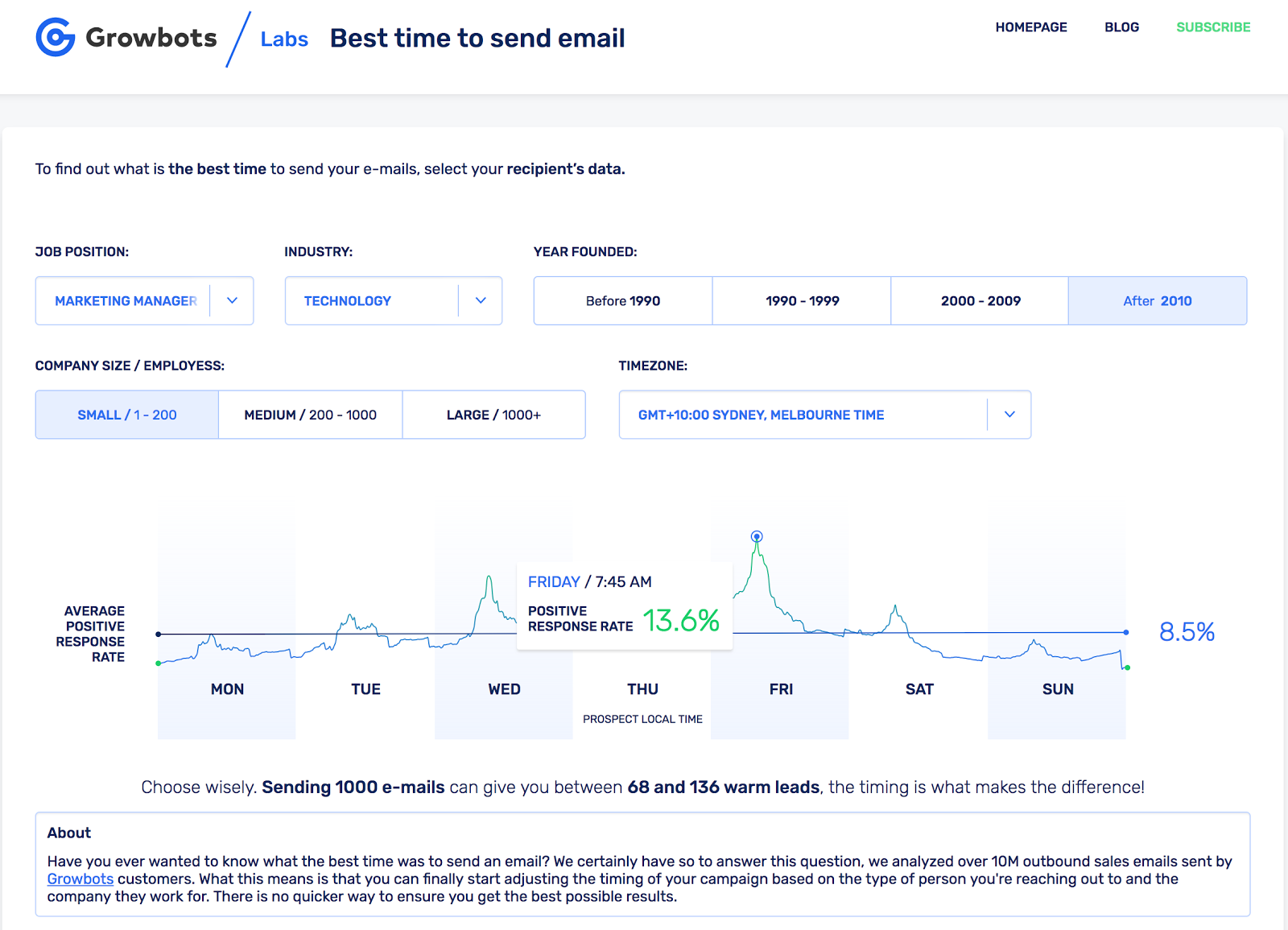Select Large / 1000+ company size
The height and width of the screenshot is (930, 1288).
(x=493, y=415)
